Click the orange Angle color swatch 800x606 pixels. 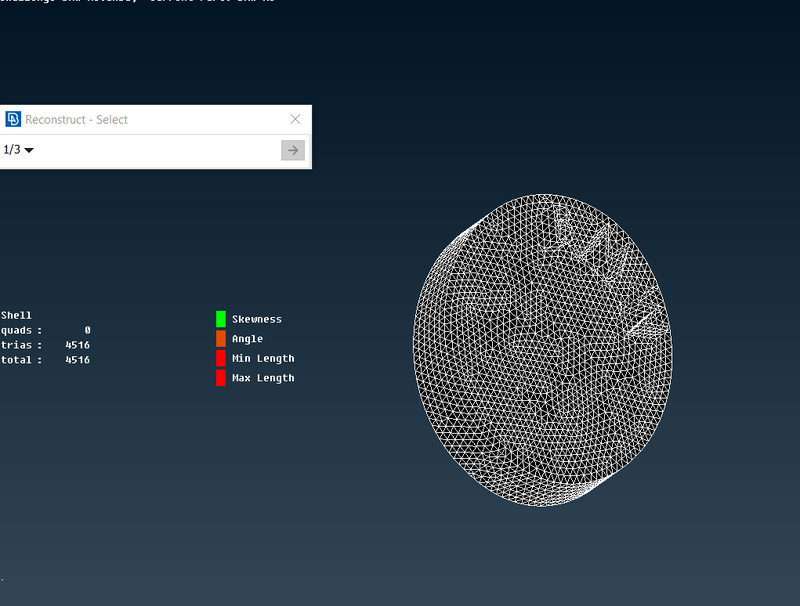[x=221, y=339]
